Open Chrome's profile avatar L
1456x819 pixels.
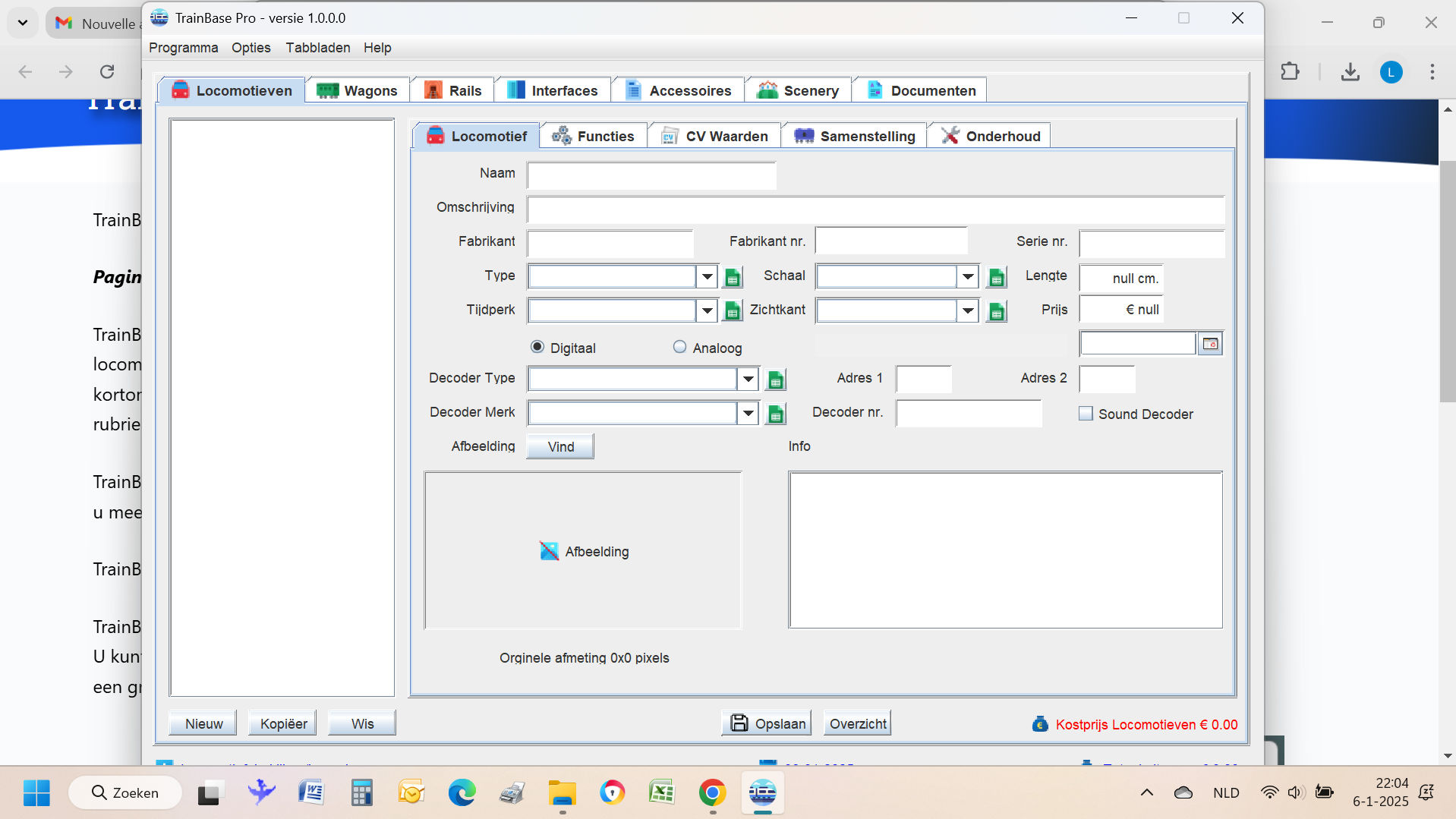(1391, 72)
